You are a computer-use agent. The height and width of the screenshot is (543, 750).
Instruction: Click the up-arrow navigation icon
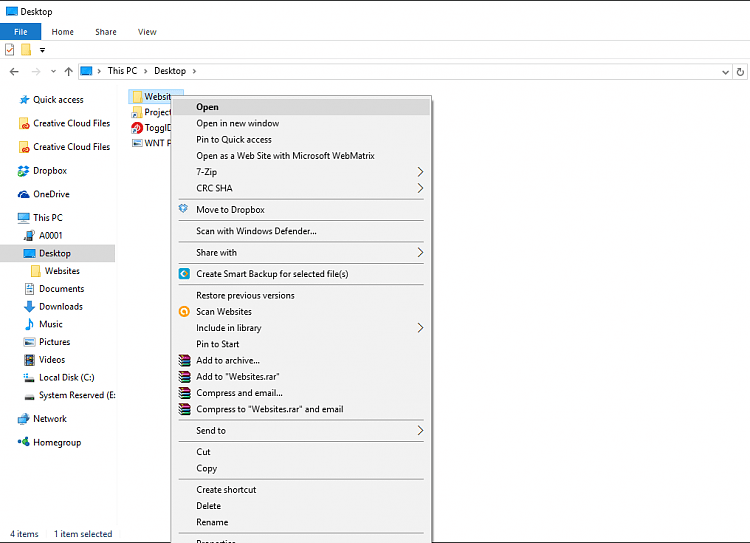(68, 71)
